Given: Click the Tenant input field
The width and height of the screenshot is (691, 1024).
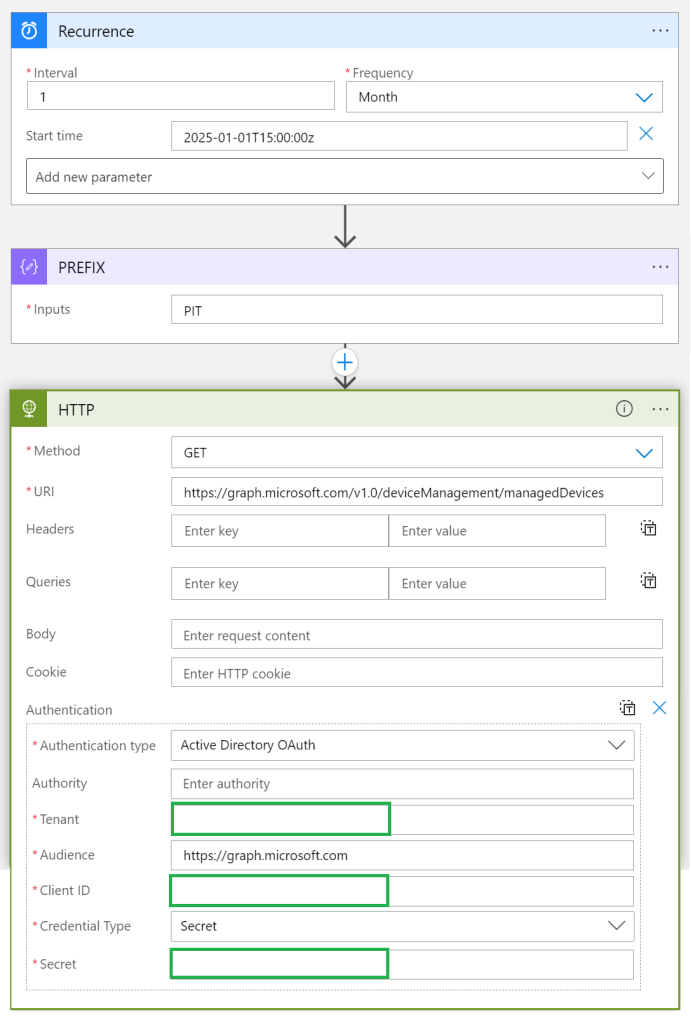Looking at the screenshot, I should click(402, 820).
